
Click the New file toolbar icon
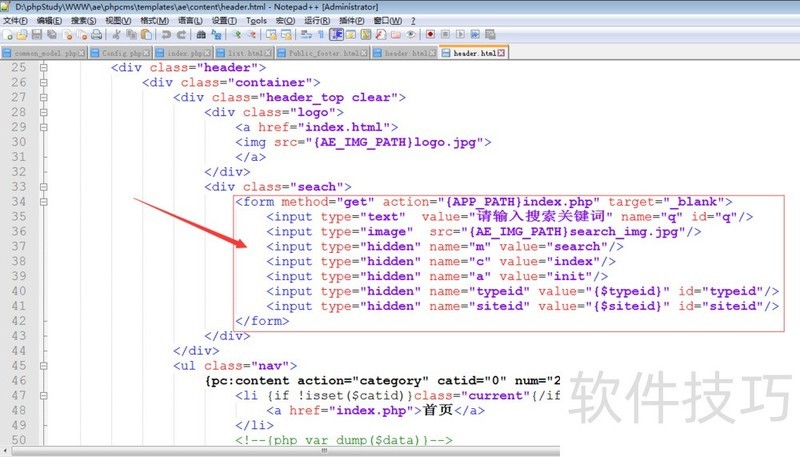(8, 34)
